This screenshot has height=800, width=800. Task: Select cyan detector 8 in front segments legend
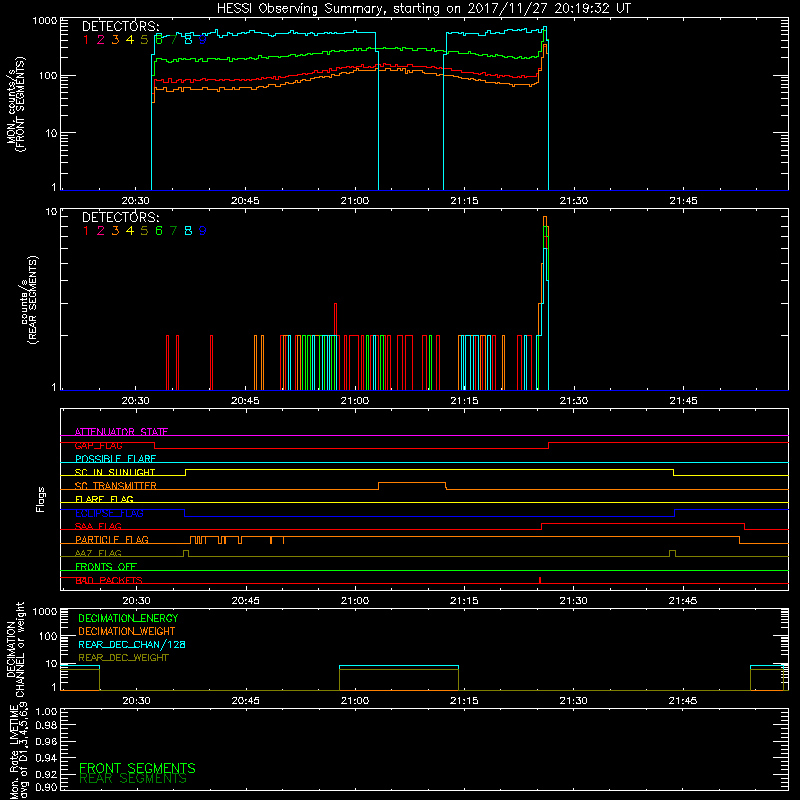coord(188,40)
